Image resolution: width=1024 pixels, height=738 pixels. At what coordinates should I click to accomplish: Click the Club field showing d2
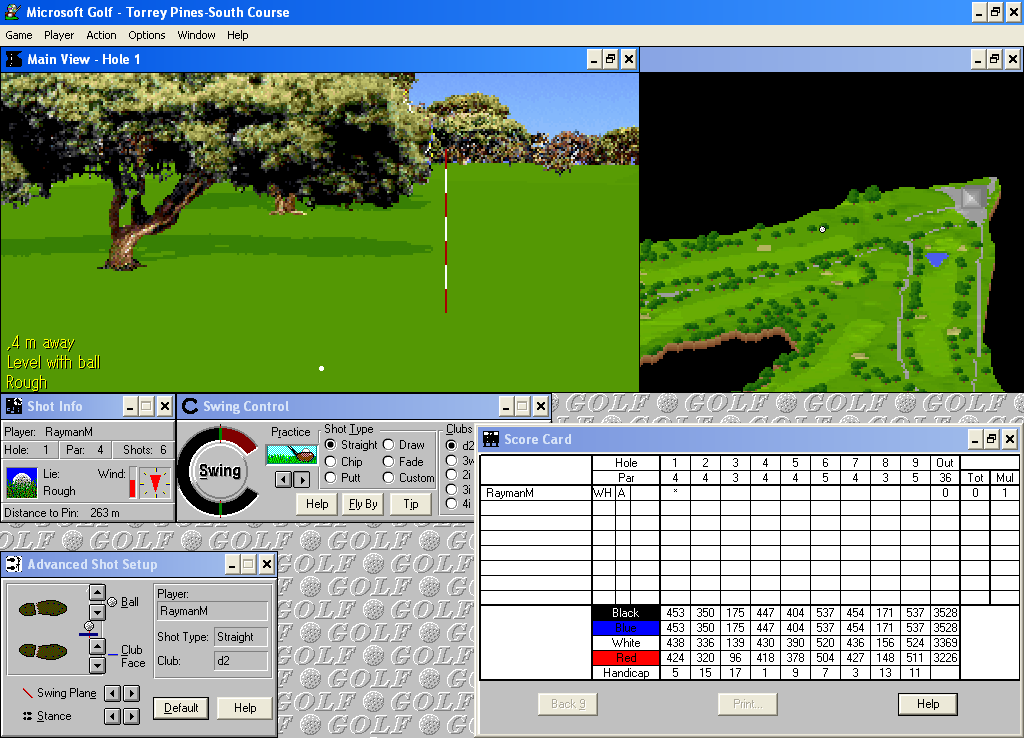pyautogui.click(x=241, y=661)
